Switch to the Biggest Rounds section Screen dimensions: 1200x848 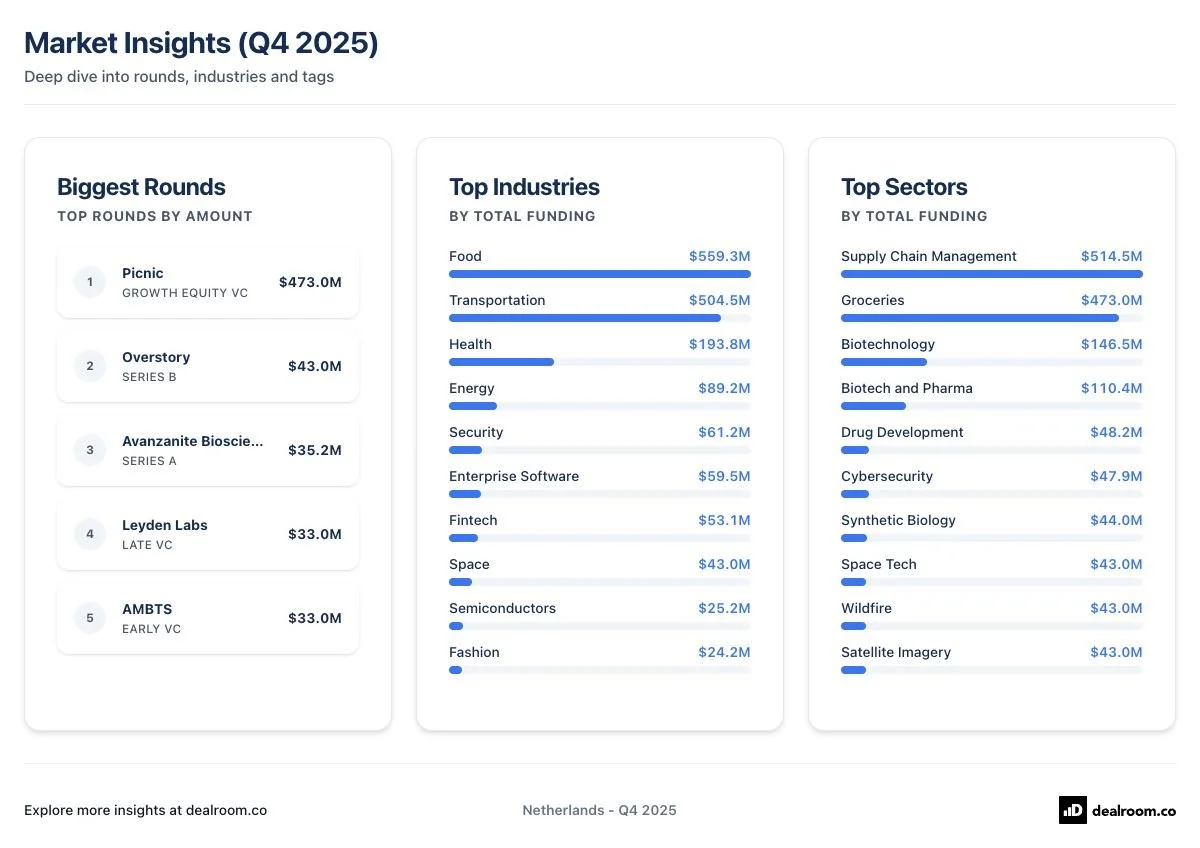click(141, 187)
